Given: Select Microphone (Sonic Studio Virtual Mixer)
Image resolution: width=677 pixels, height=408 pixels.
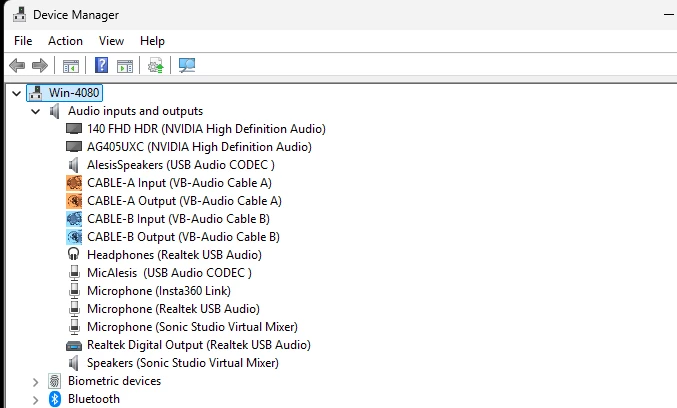Looking at the screenshot, I should pos(193,327).
